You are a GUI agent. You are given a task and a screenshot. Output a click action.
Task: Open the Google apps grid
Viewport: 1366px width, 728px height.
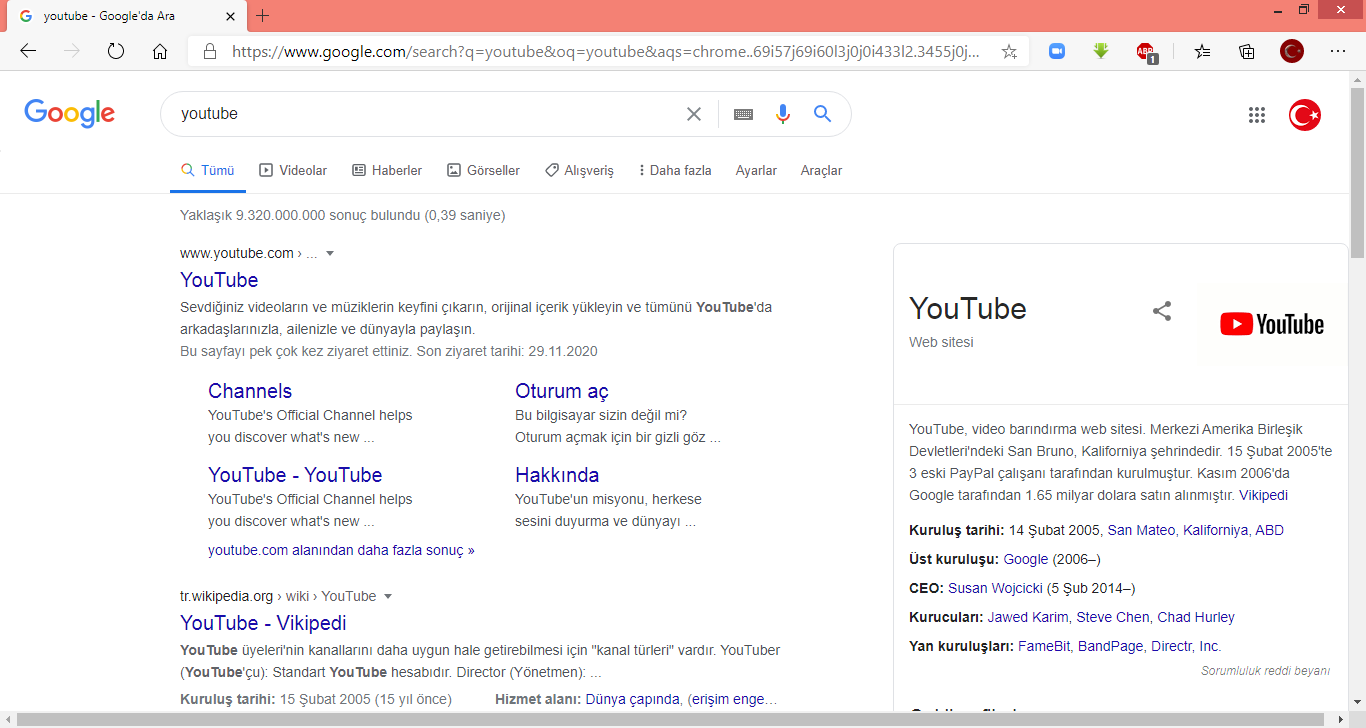coord(1257,115)
